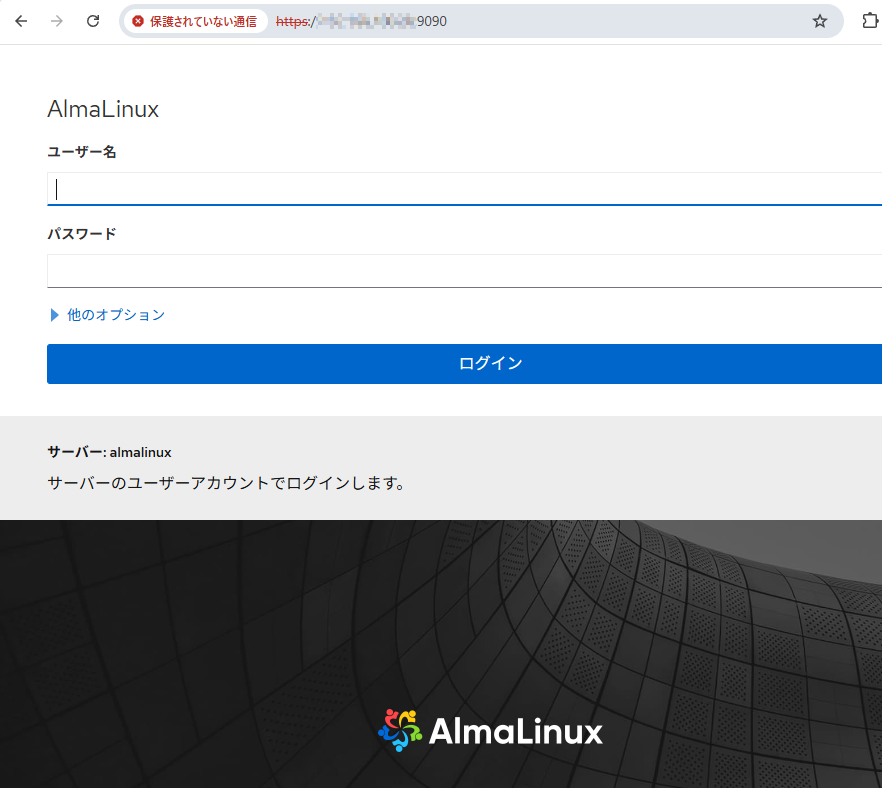Expand the 他のオプション disclosure triangle
This screenshot has height=788, width=882.
coord(55,315)
